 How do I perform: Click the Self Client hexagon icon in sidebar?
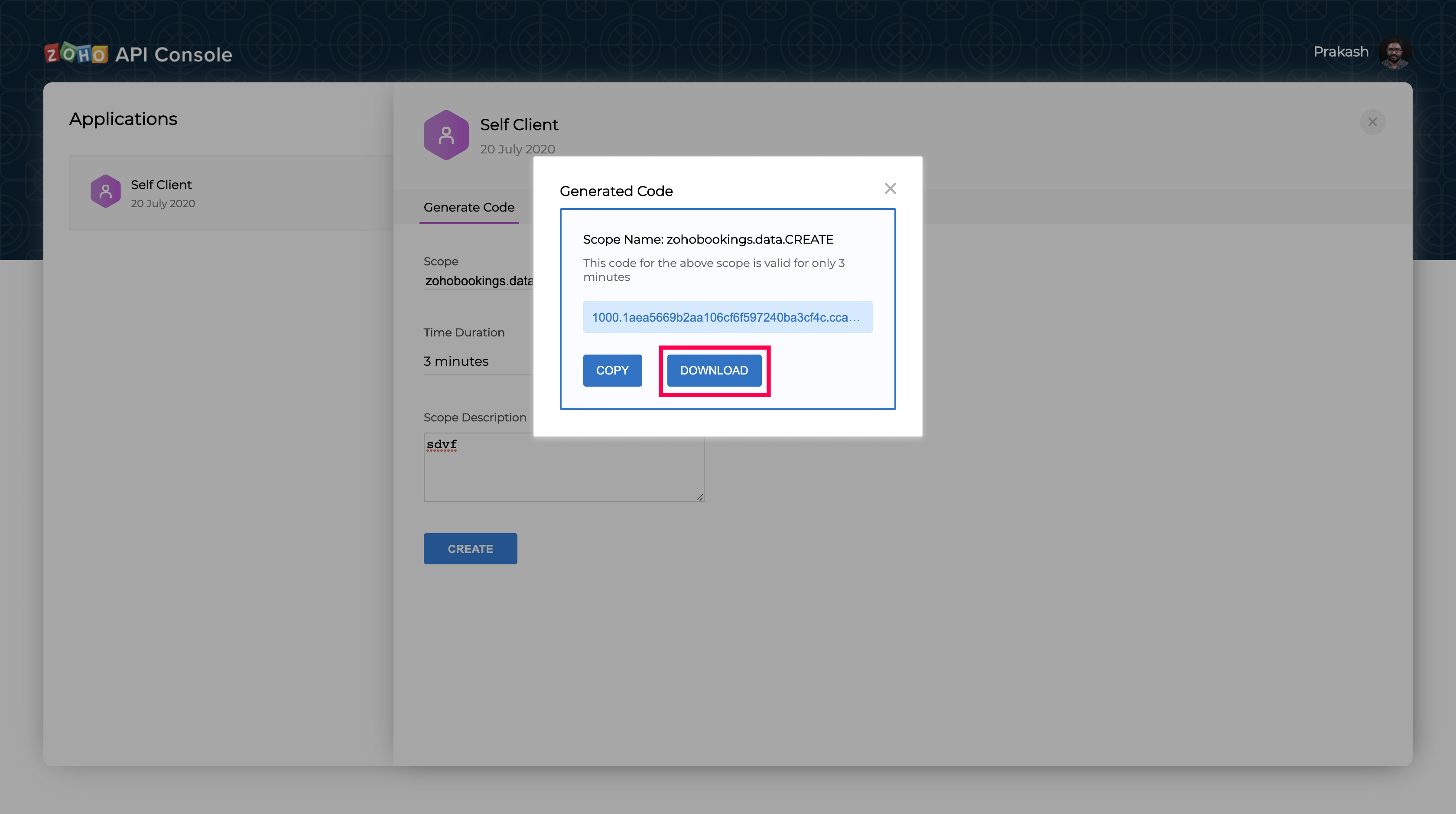tap(106, 192)
